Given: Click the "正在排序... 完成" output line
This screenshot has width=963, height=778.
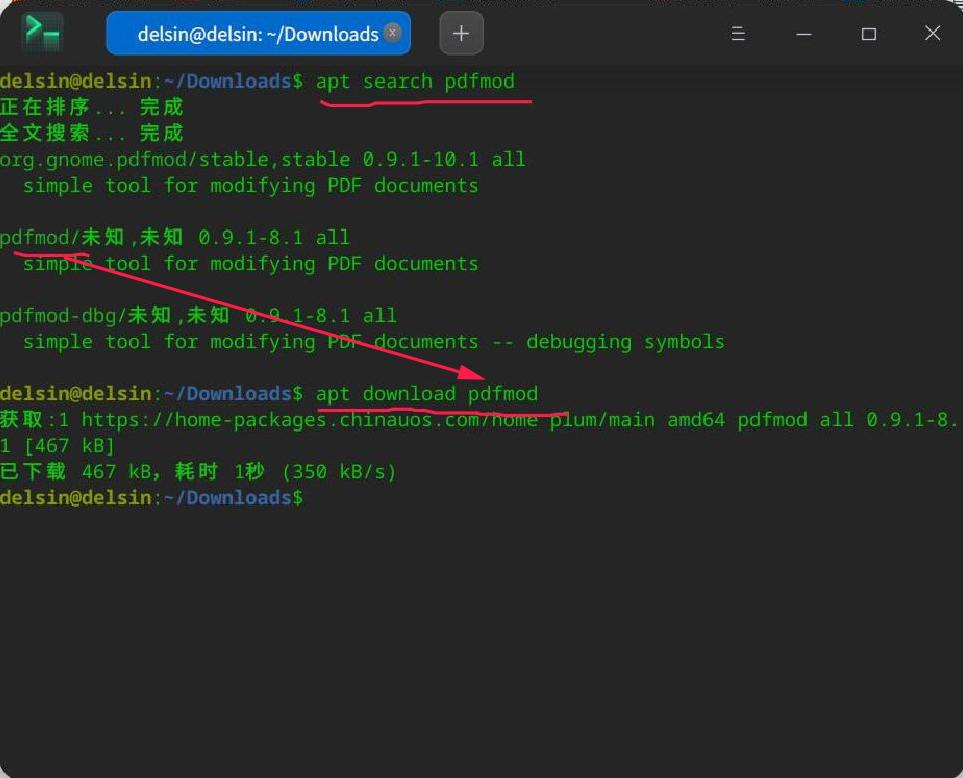Looking at the screenshot, I should point(92,107).
